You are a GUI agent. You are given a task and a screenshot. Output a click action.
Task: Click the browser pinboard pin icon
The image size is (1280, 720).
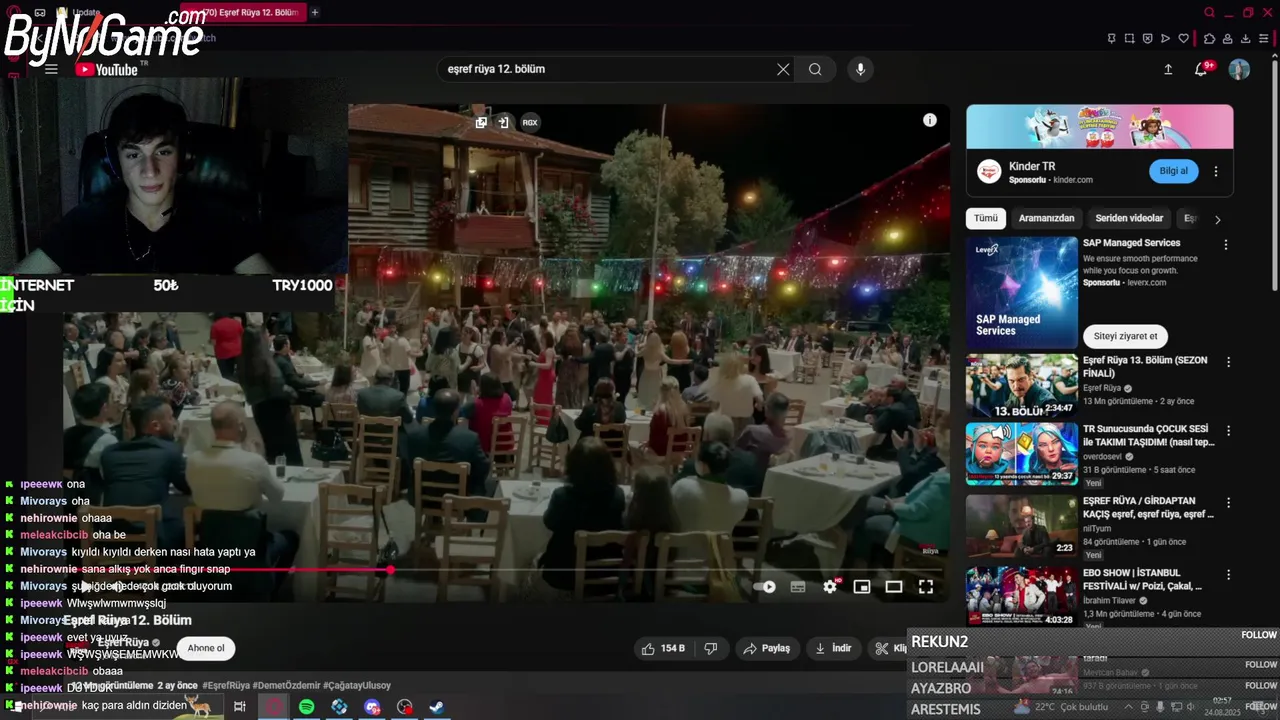click(x=1111, y=38)
